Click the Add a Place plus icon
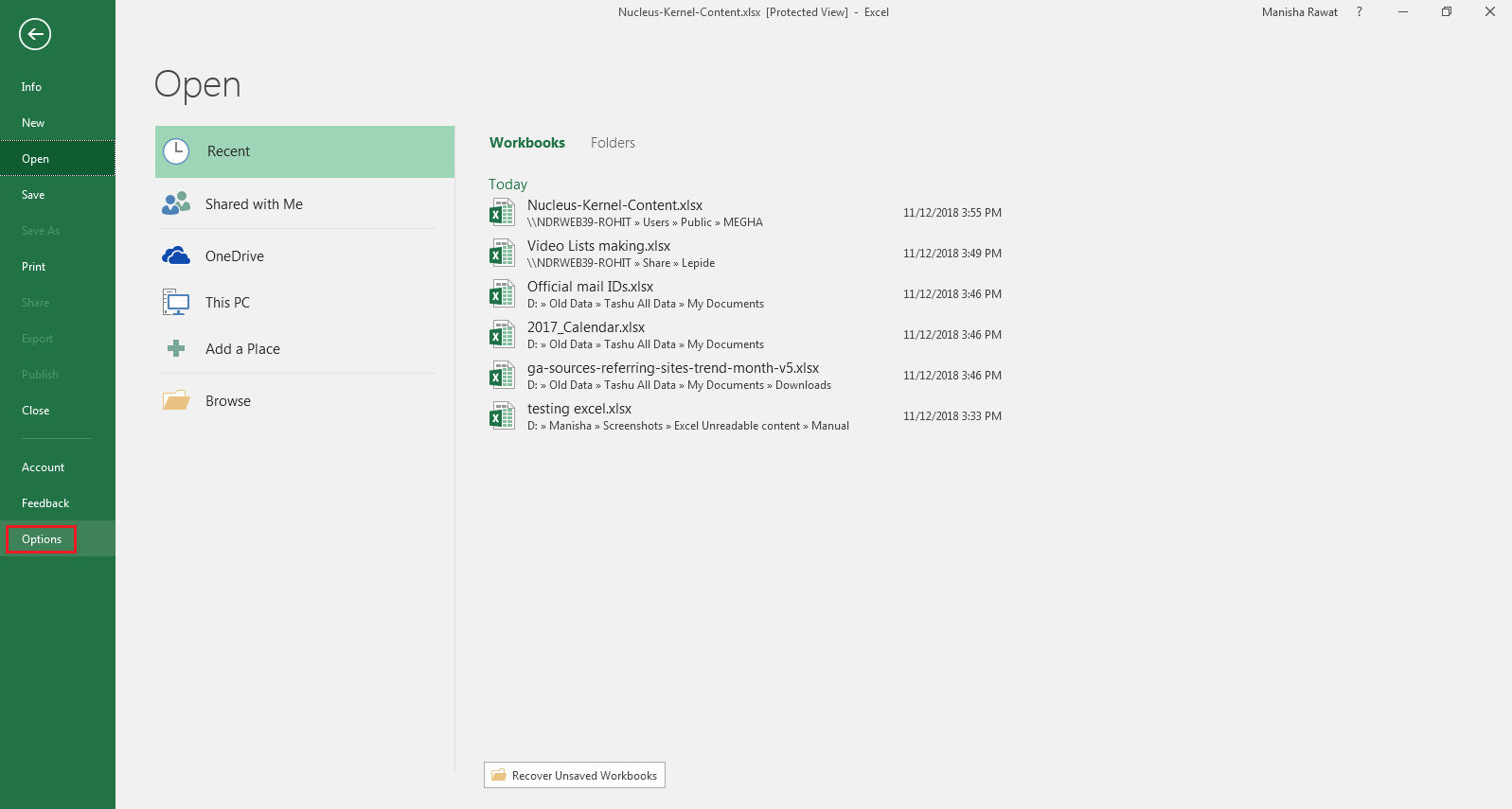Viewport: 1512px width, 809px height. 176,348
